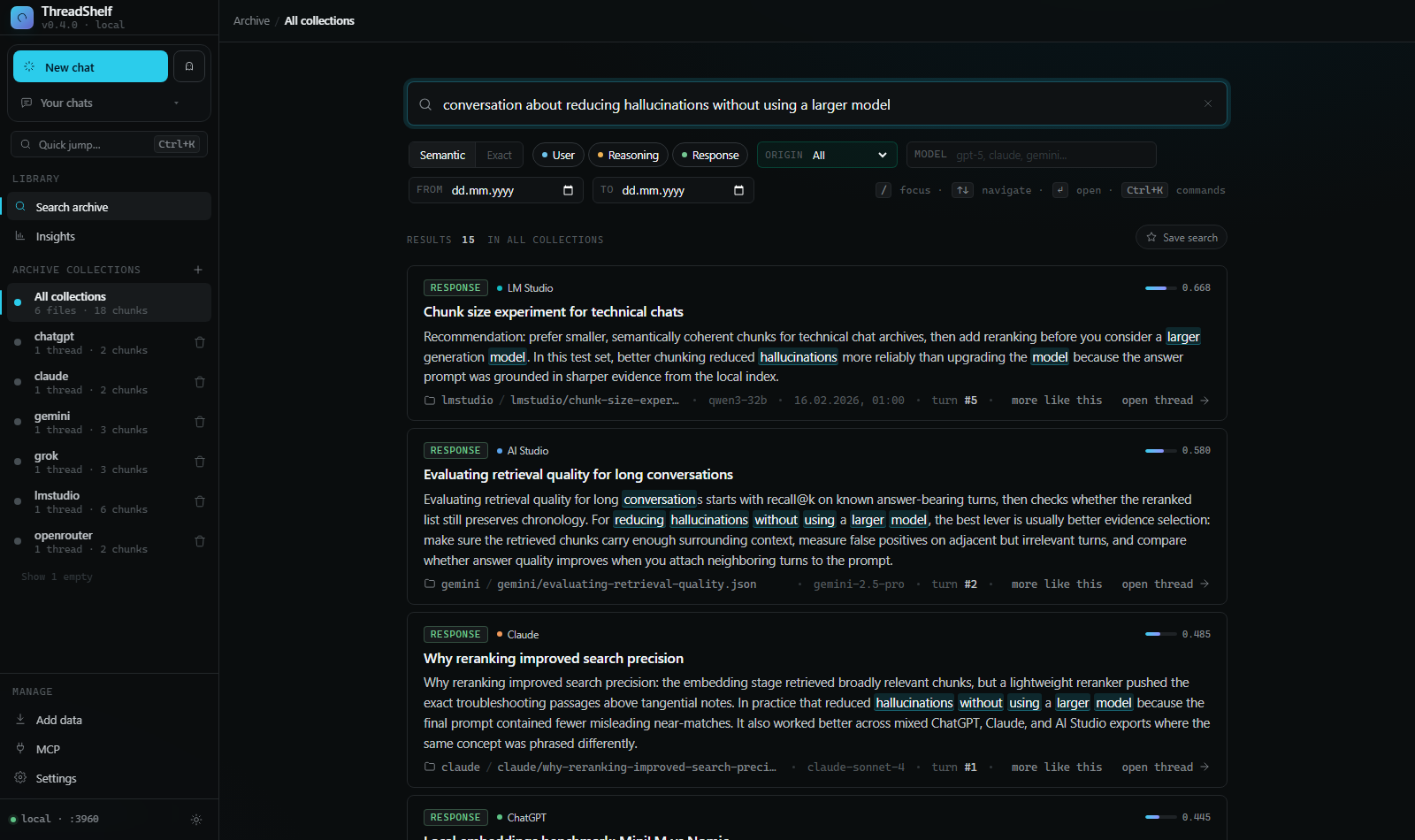
Task: Open the ORIGIN All dropdown
Action: [827, 155]
